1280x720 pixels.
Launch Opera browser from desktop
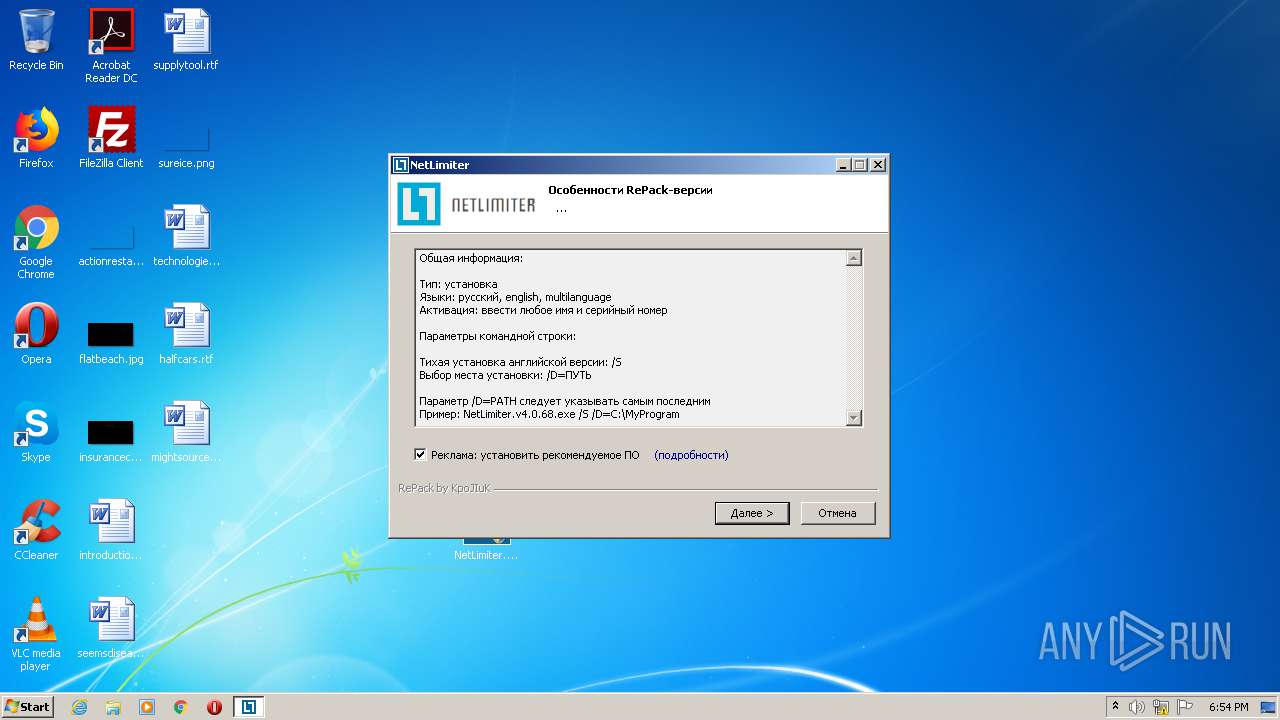coord(36,334)
